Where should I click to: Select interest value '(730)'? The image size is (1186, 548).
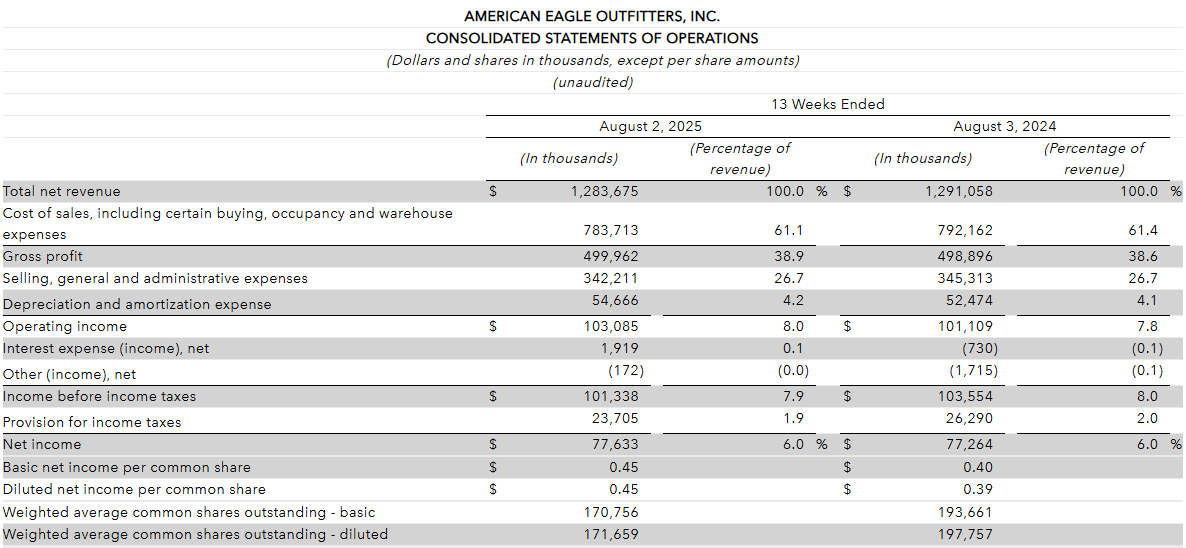pos(979,348)
